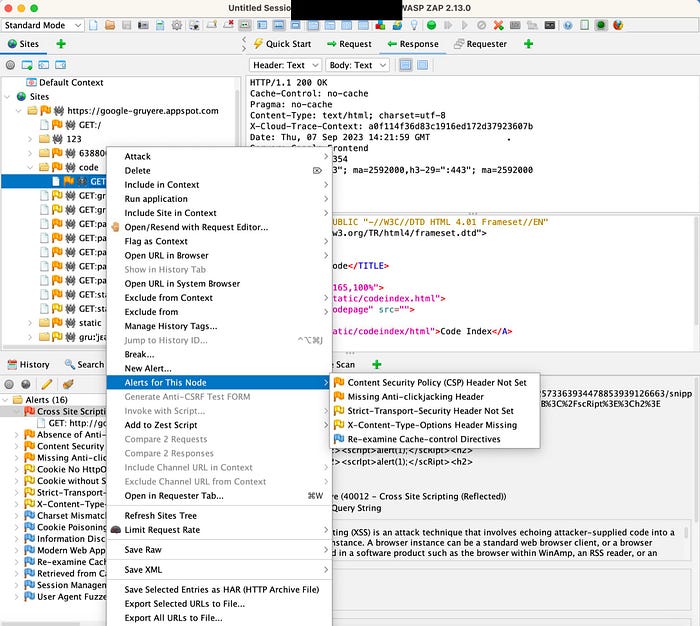Select Content Security Policy (CSP) Header Not Set
This screenshot has width=700, height=626.
pyautogui.click(x=435, y=383)
